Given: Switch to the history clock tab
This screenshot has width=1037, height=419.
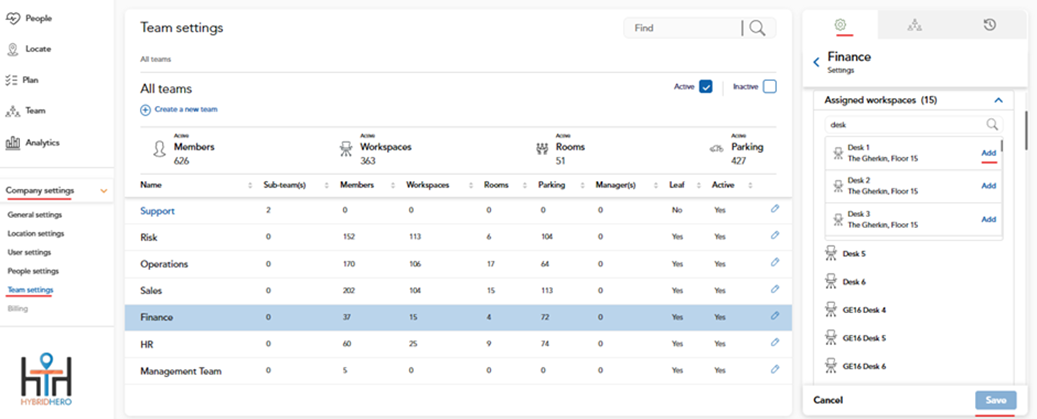Looking at the screenshot, I should pos(989,25).
